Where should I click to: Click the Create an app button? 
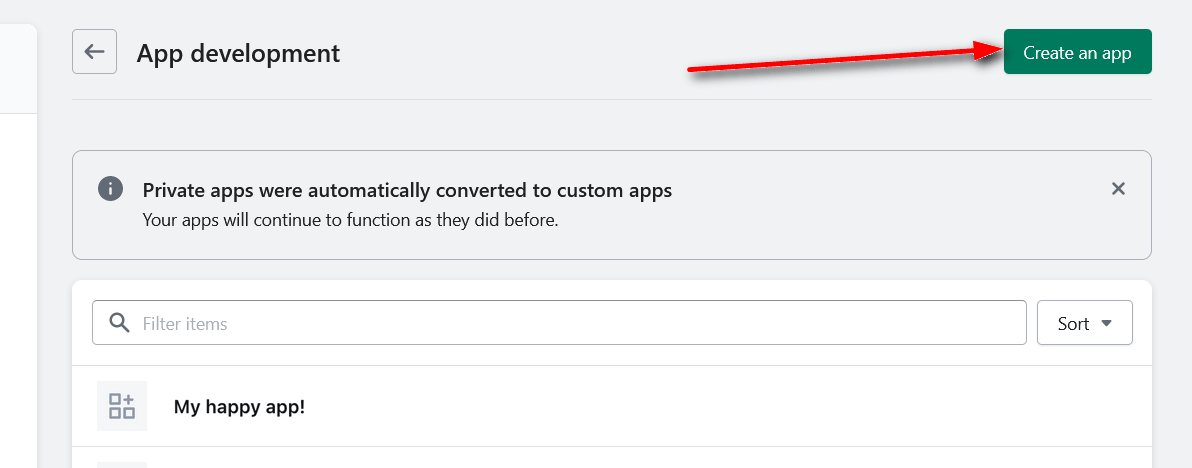click(x=1077, y=52)
